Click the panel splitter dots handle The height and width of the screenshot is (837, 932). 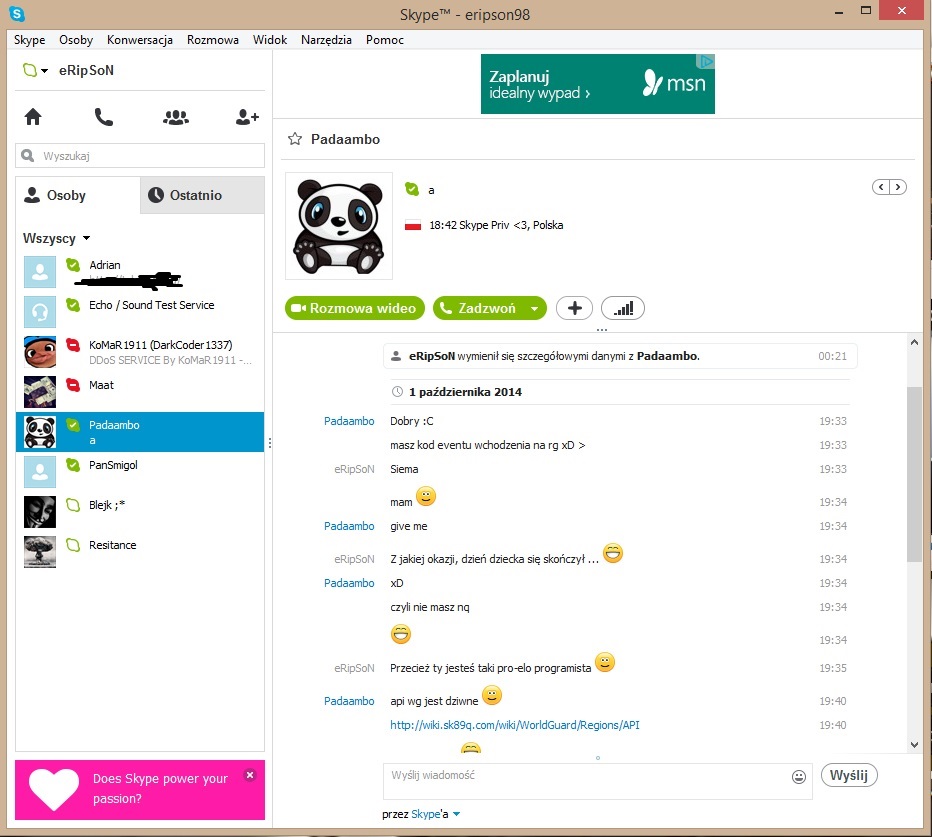(x=270, y=443)
